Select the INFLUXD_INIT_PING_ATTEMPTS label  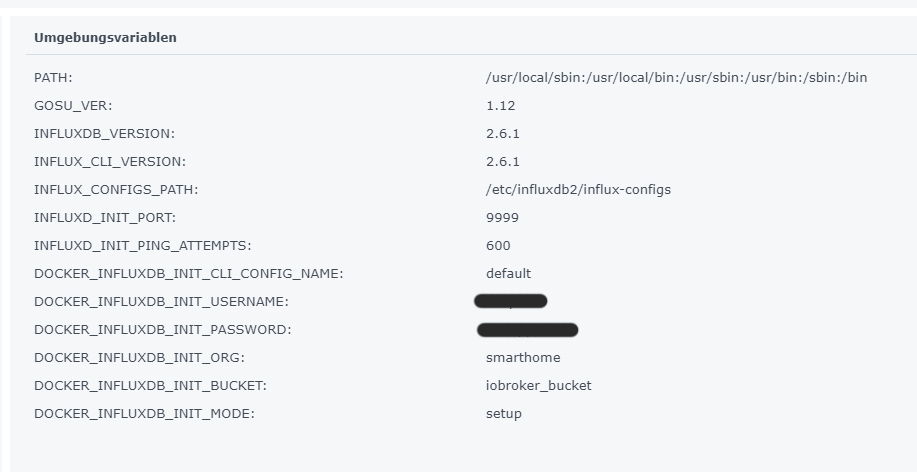143,246
